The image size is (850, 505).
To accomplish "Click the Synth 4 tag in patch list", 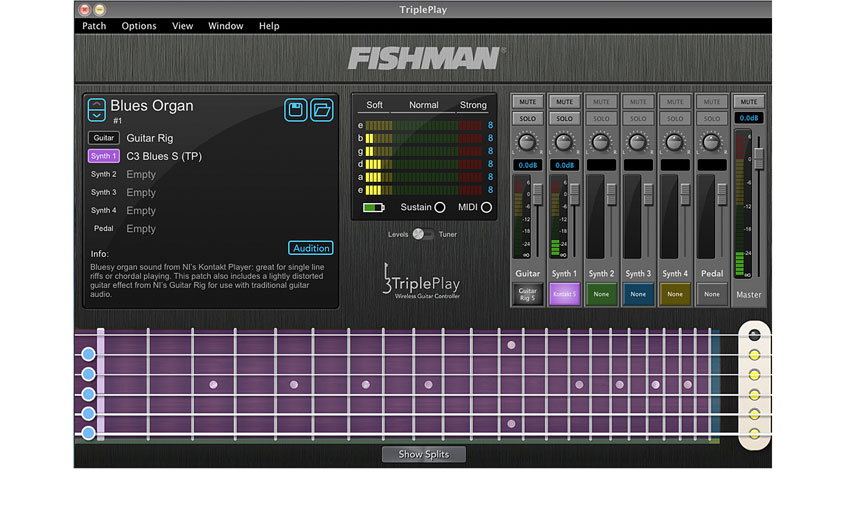I will (104, 210).
